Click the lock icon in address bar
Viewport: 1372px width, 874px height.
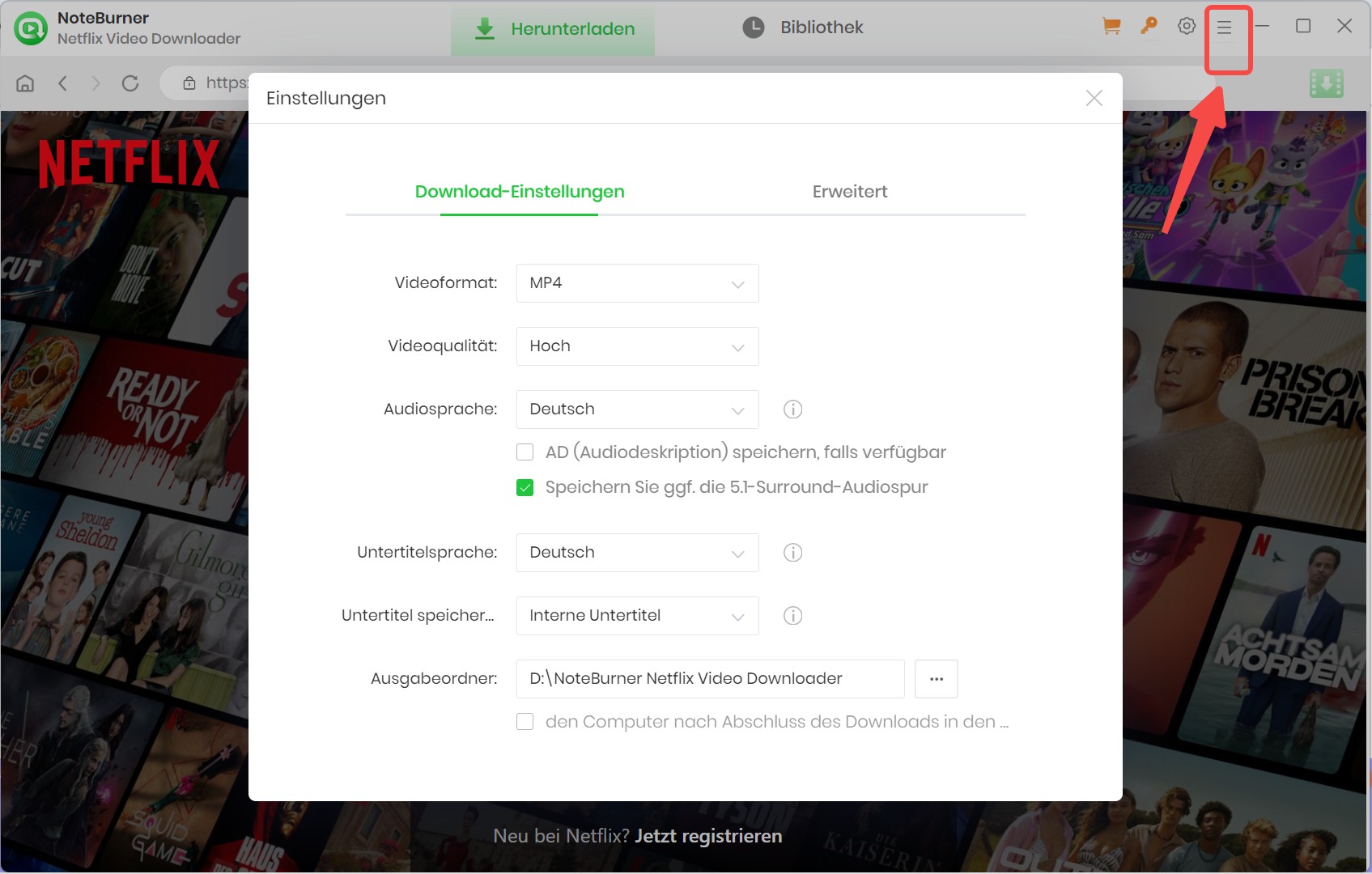(189, 83)
